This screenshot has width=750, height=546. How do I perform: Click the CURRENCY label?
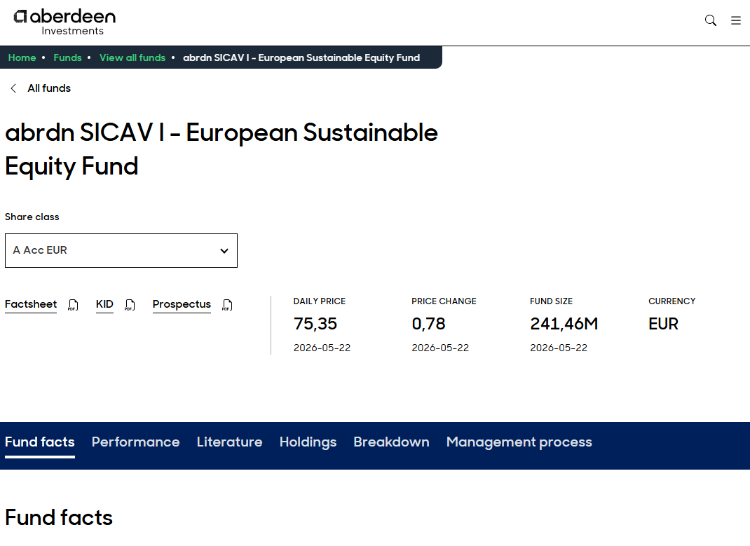point(672,301)
